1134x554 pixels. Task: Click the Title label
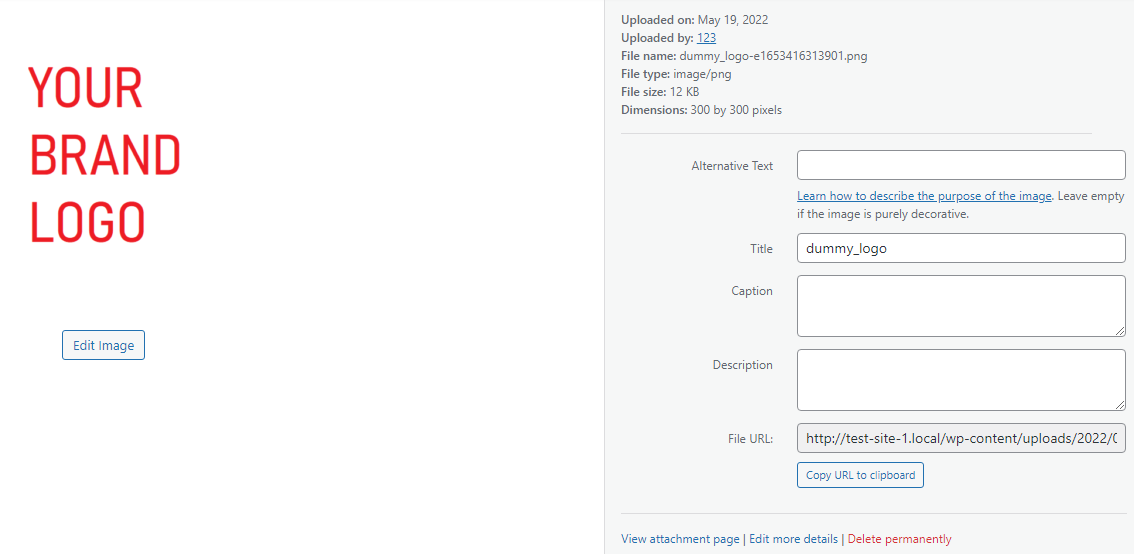tap(762, 249)
